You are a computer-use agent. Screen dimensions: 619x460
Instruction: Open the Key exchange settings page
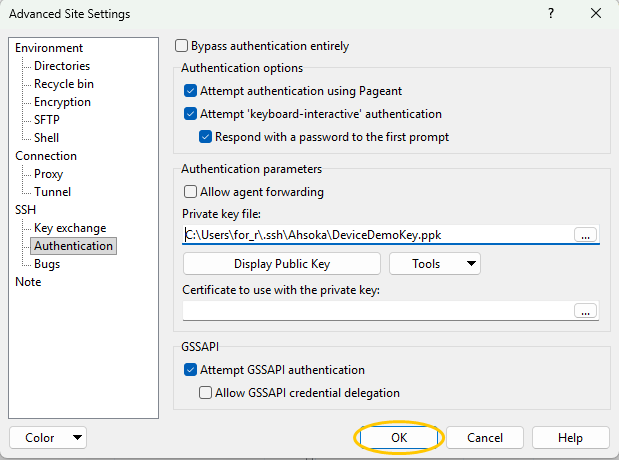(70, 228)
